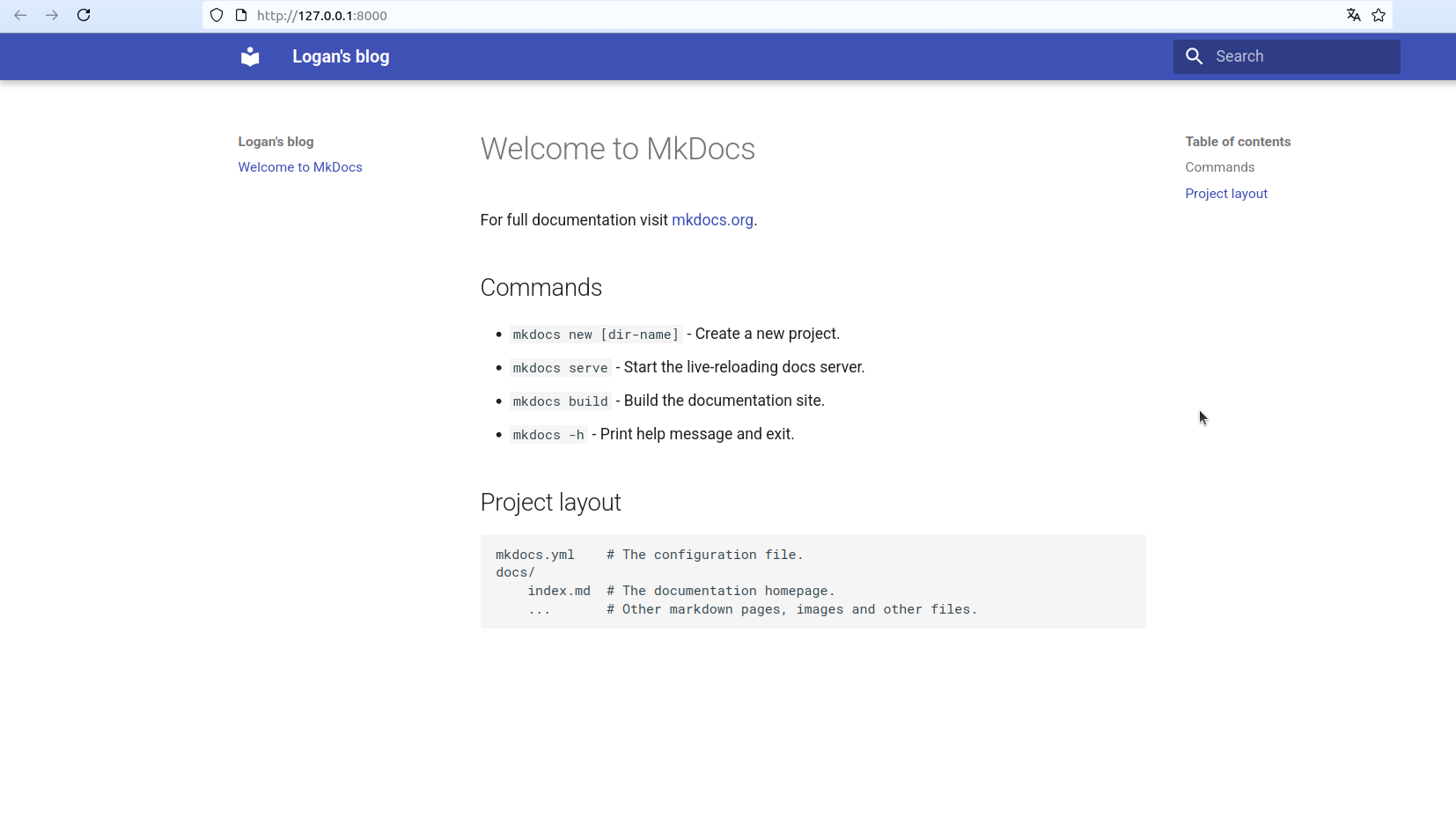Image resolution: width=1456 pixels, height=839 pixels.
Task: Open Welcome to MkDocs in left navigation
Action: point(300,167)
